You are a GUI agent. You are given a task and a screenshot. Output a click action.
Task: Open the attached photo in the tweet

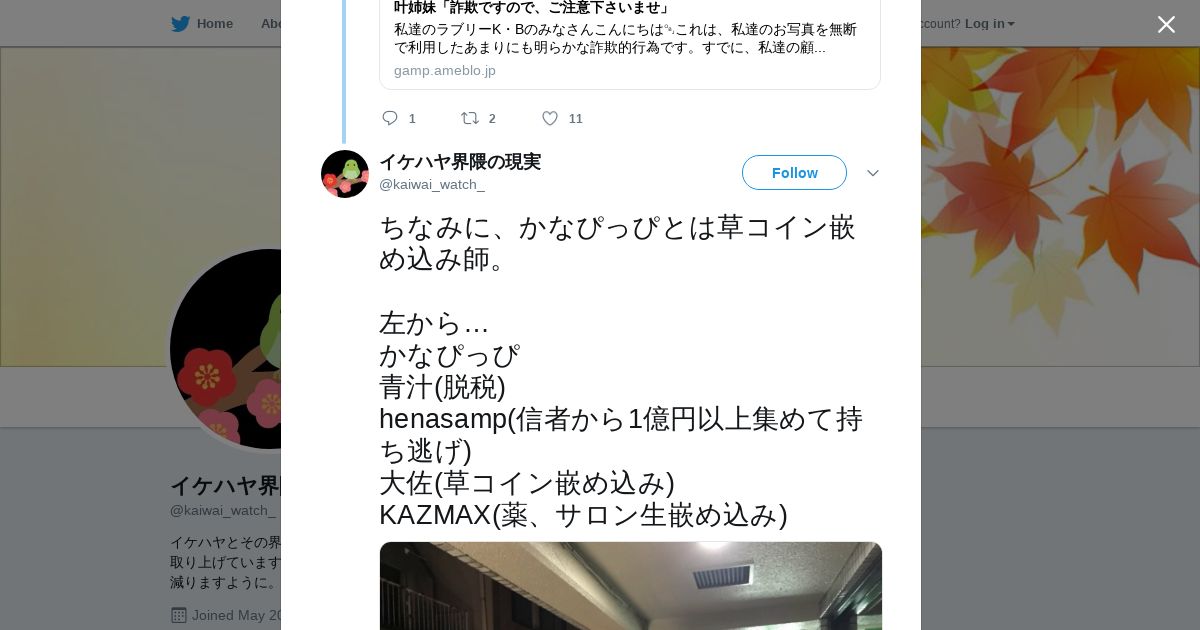(631, 586)
